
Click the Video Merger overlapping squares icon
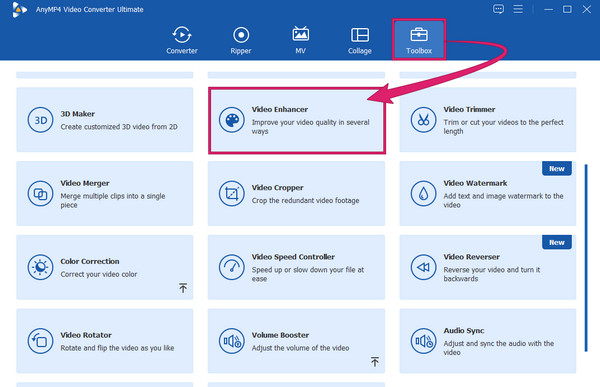click(x=40, y=194)
